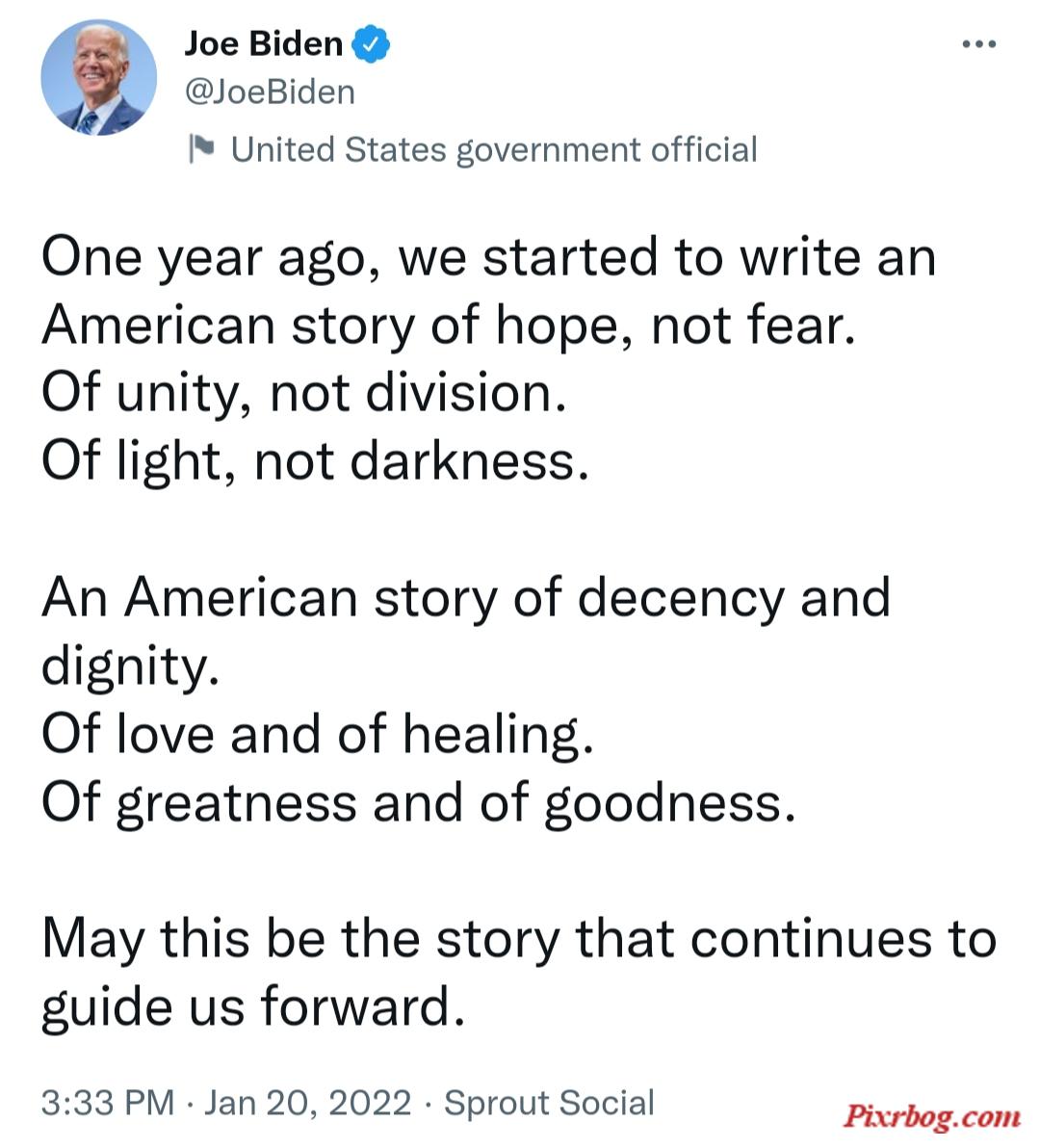The image size is (1040, 1148).
Task: Open the Joe Biden display name
Action: 264,43
